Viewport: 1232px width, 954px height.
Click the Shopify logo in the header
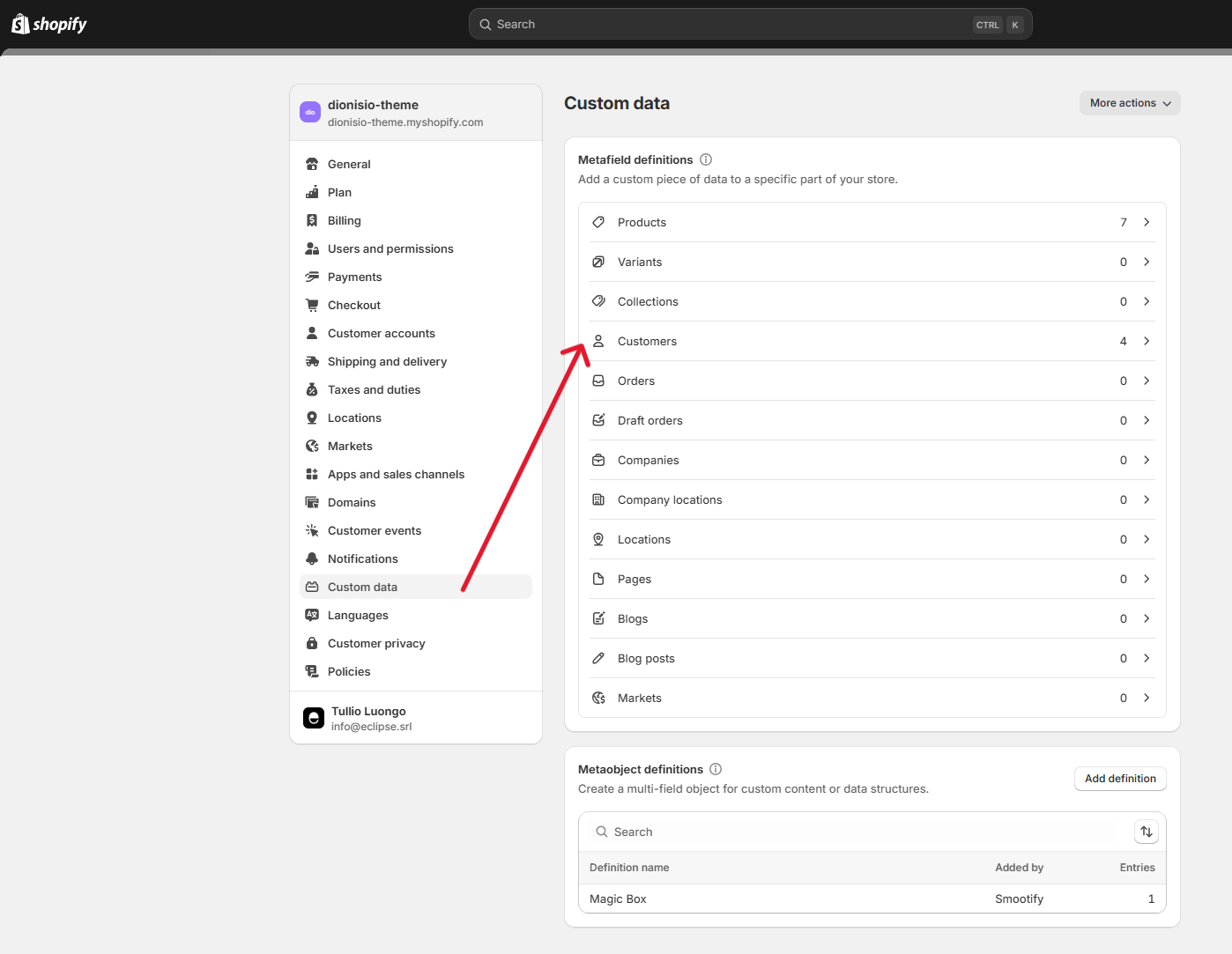coord(49,24)
